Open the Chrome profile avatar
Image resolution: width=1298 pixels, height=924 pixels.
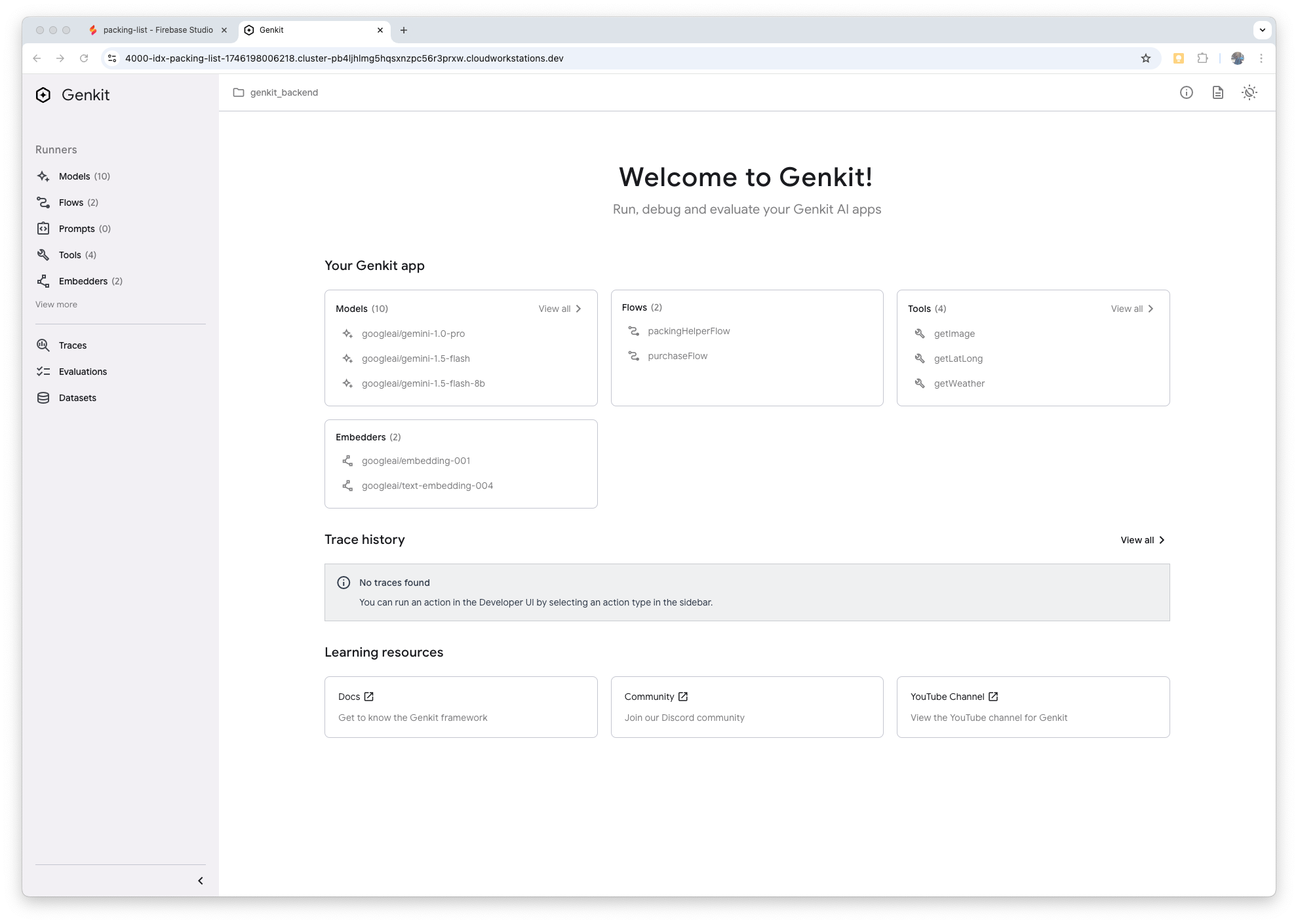click(x=1238, y=58)
